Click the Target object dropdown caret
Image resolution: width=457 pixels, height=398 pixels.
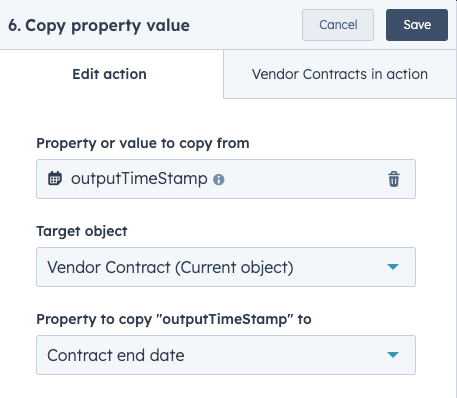pyautogui.click(x=393, y=267)
